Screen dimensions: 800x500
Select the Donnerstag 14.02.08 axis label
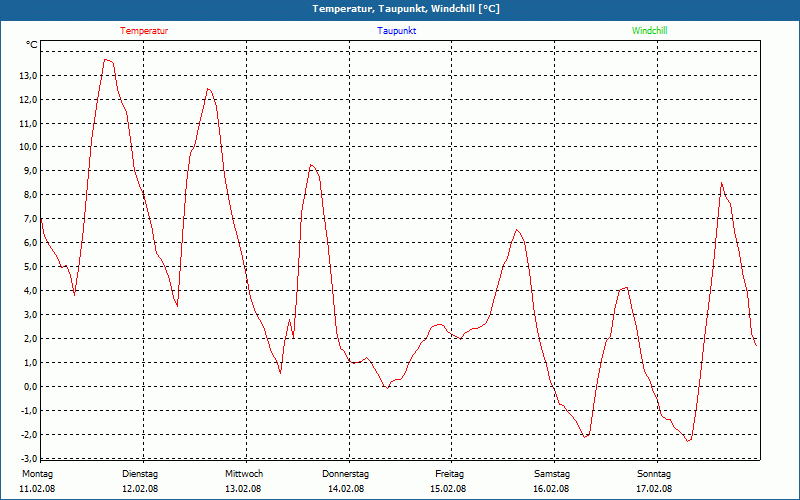(346, 481)
